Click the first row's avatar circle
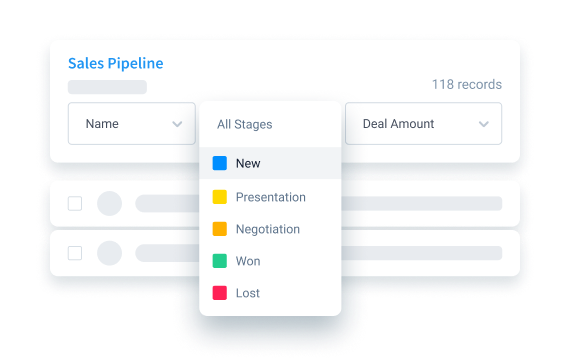570x361 pixels. (109, 203)
